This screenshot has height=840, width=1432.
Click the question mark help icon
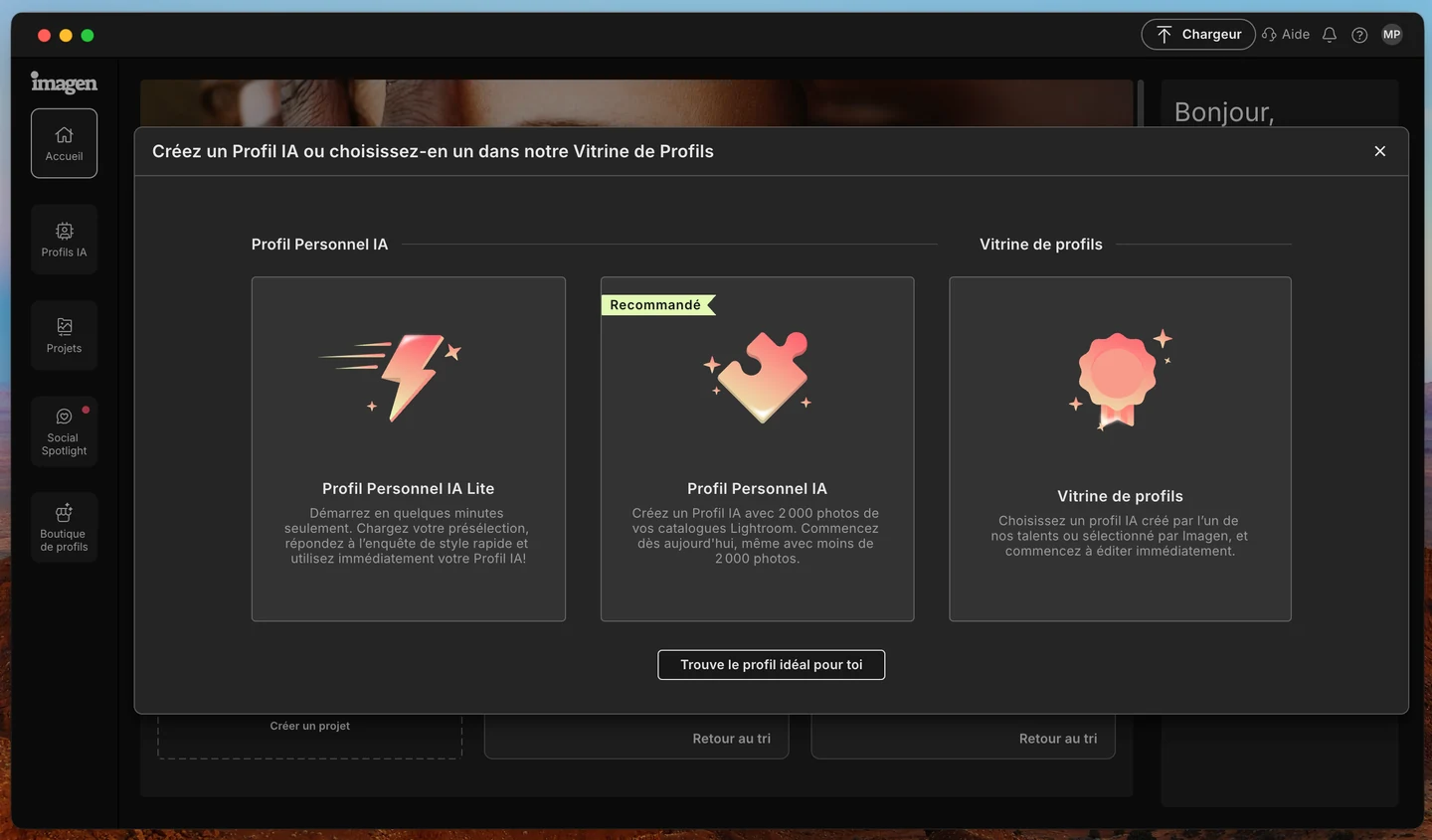(1359, 35)
